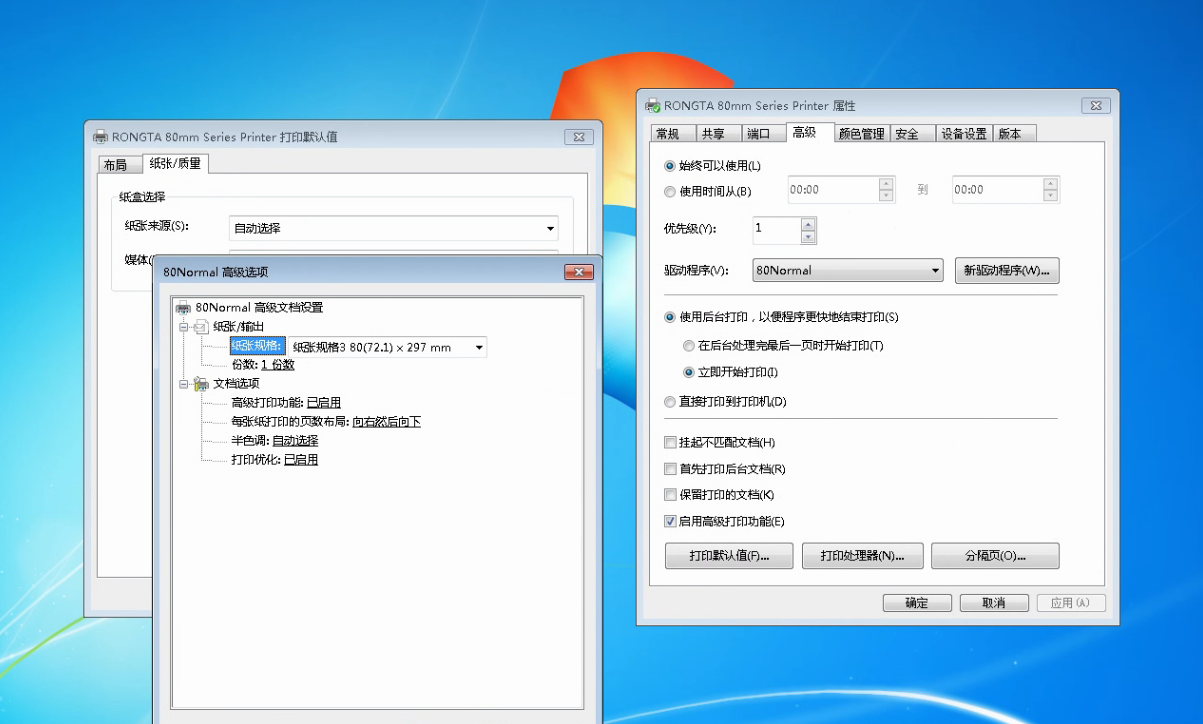Uncheck 启用高级打印功能(E) checkbox
The image size is (1203, 724).
click(670, 520)
